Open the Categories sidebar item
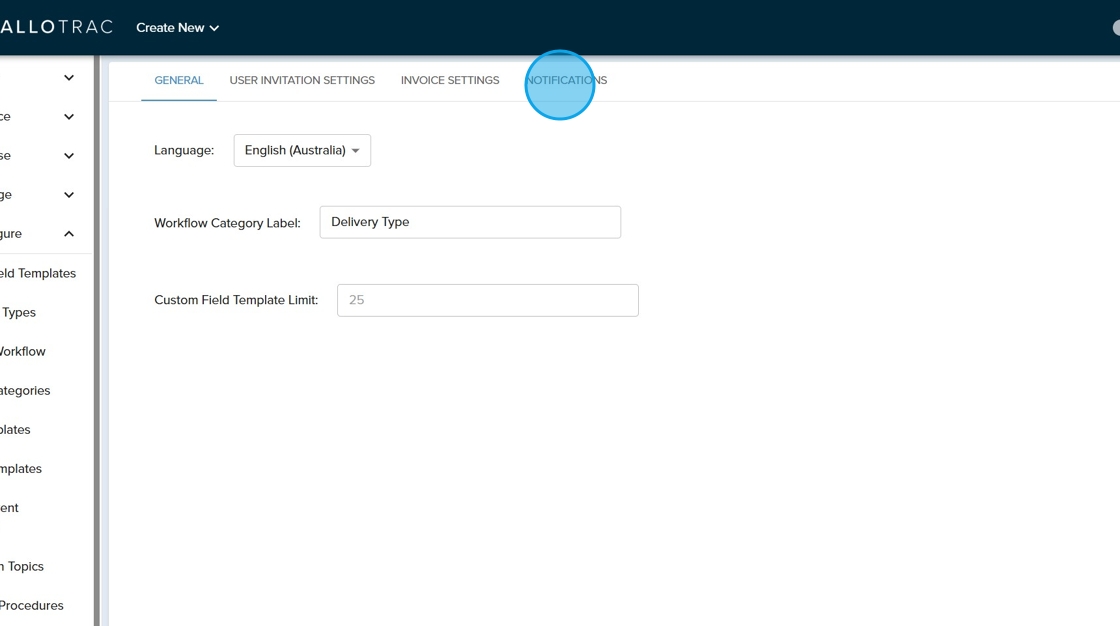The image size is (1120, 626). click(25, 390)
